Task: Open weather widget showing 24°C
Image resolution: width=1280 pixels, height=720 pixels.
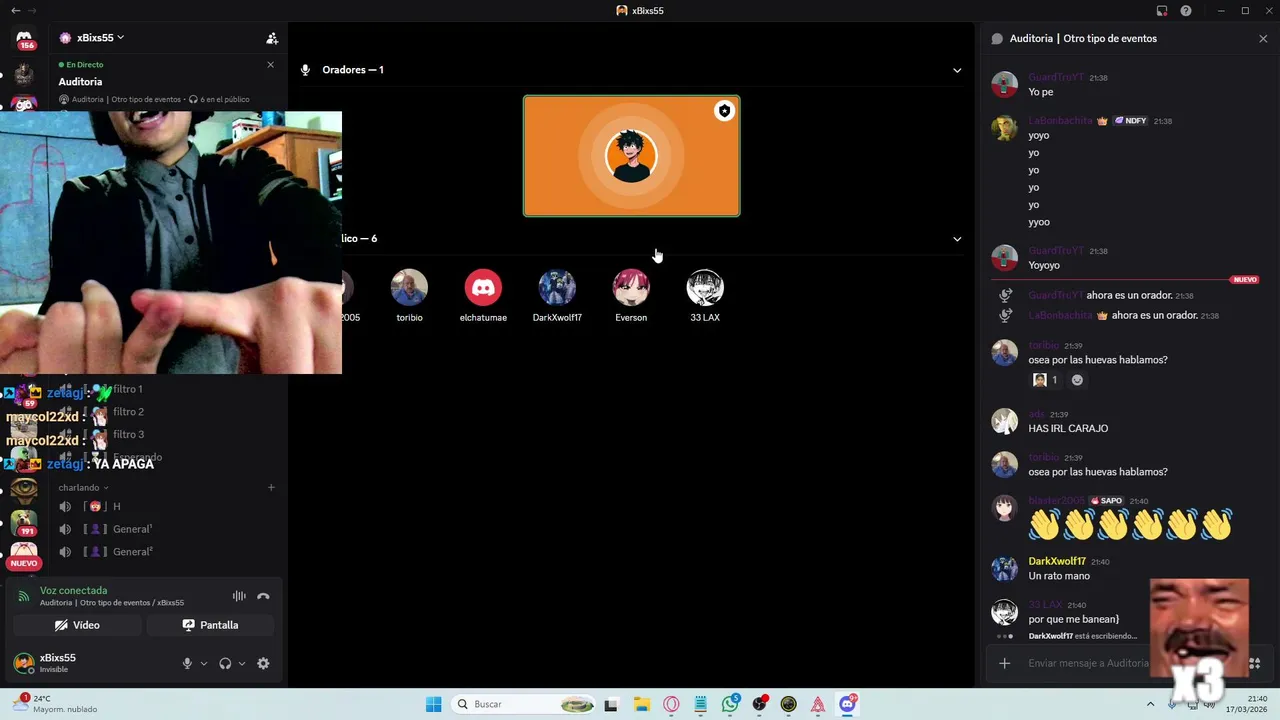Action: point(55,704)
